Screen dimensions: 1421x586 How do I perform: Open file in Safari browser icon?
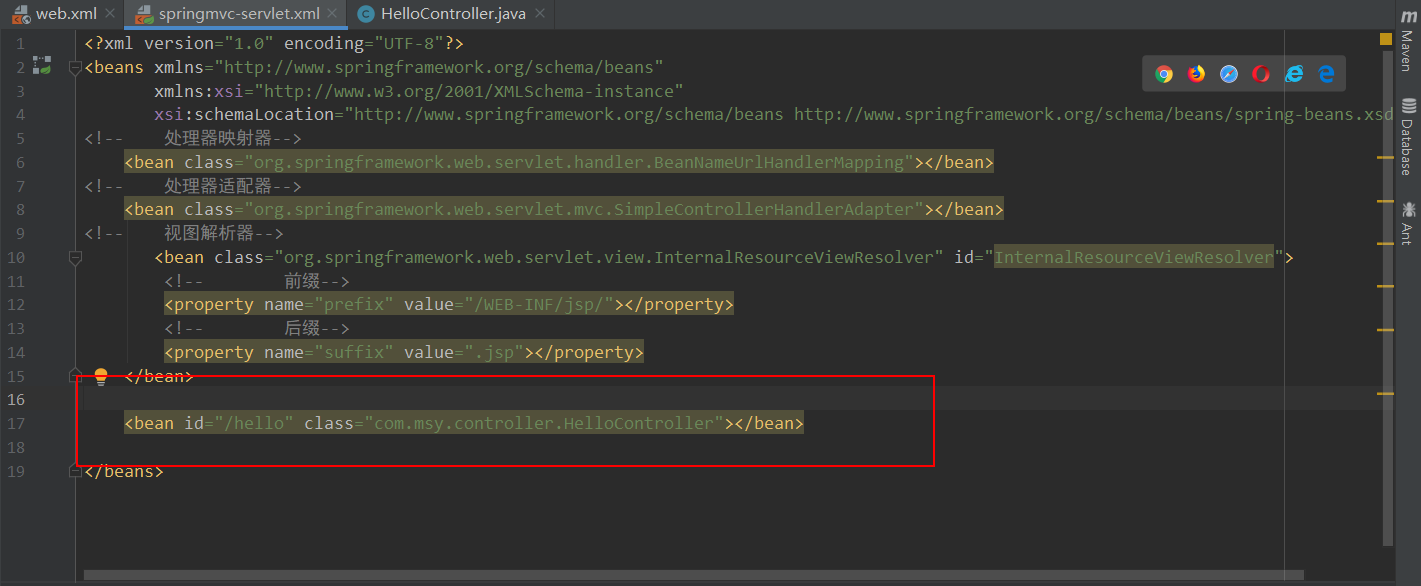(x=1229, y=73)
